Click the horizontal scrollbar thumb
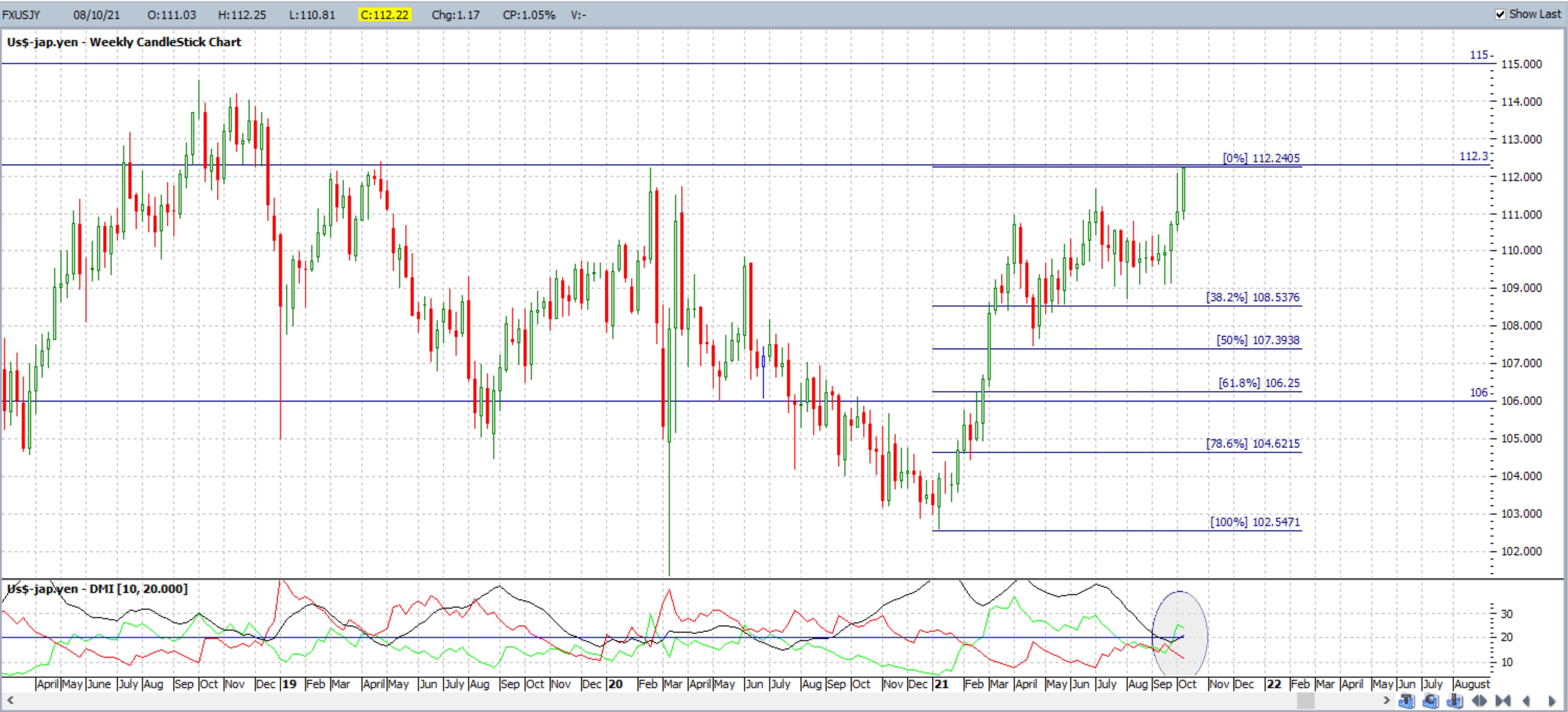 pos(1306,701)
